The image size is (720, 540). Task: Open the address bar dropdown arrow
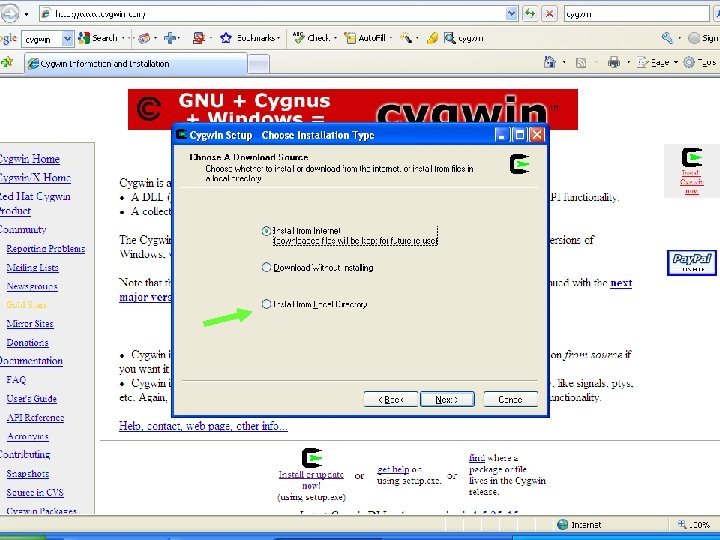pos(512,14)
